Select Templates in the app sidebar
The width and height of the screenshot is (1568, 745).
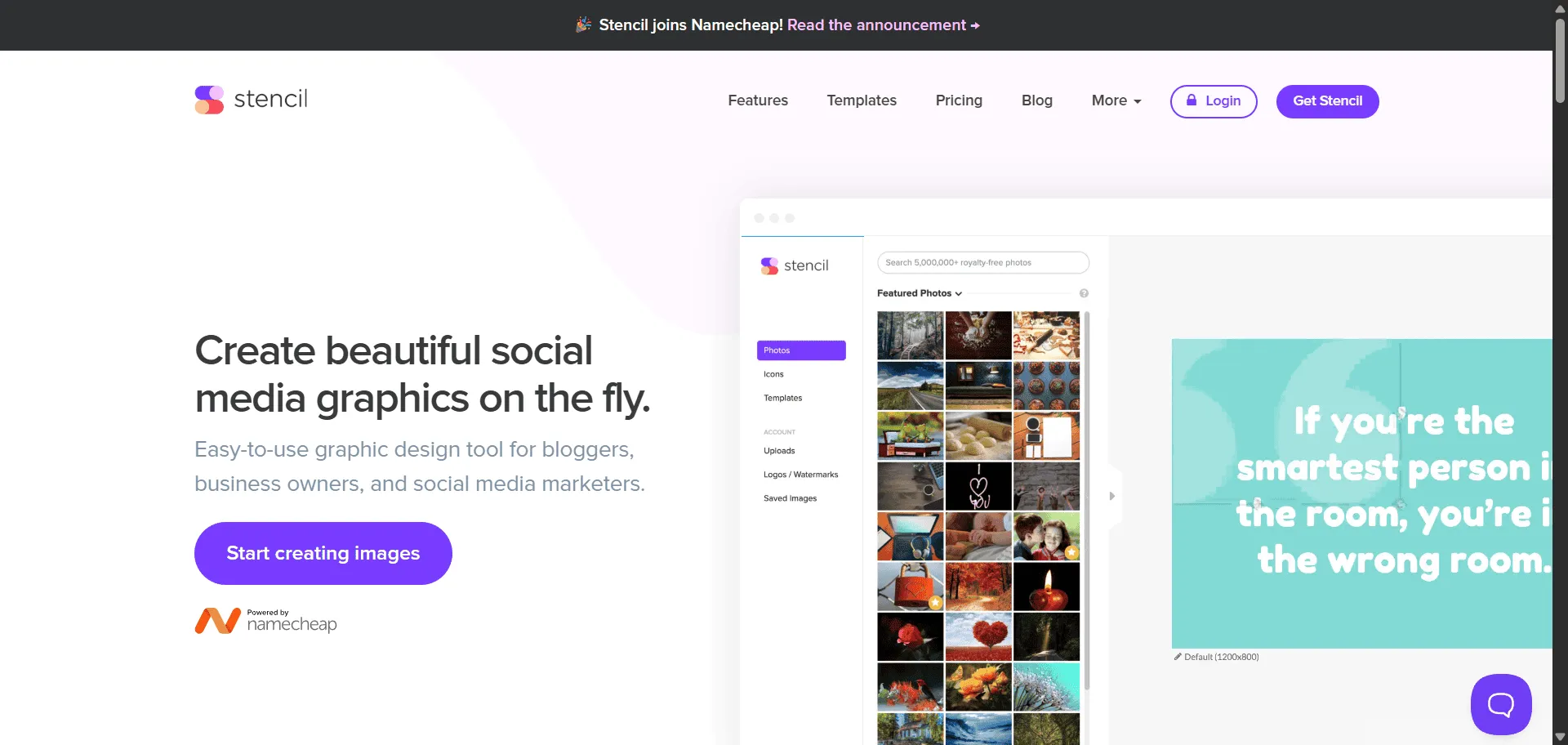click(x=782, y=398)
